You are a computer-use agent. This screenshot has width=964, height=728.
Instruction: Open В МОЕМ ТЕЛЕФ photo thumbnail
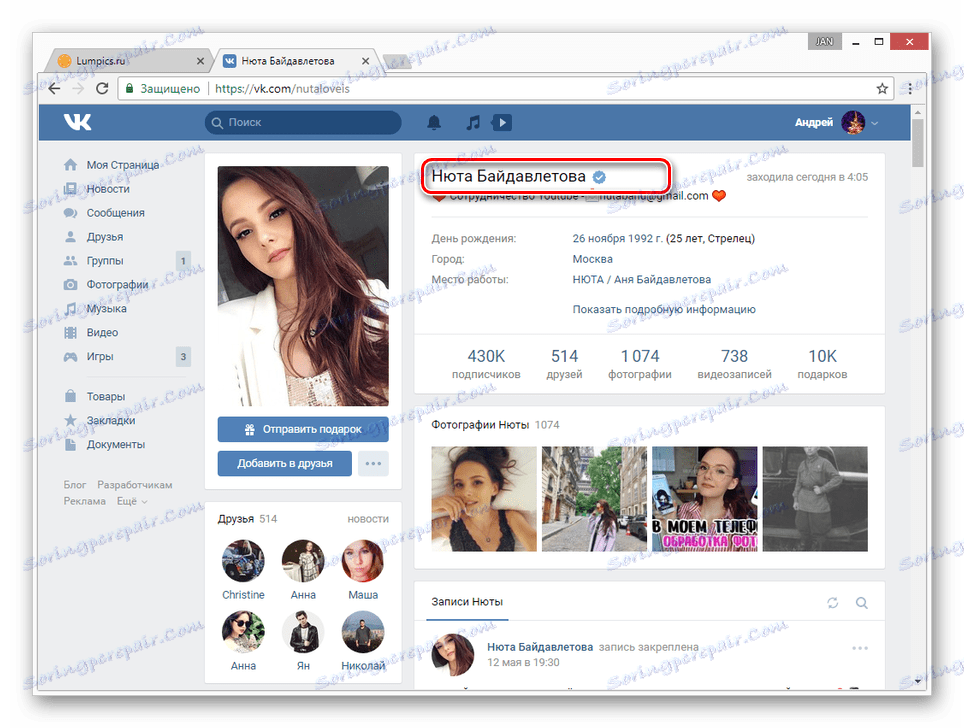pyautogui.click(x=705, y=499)
